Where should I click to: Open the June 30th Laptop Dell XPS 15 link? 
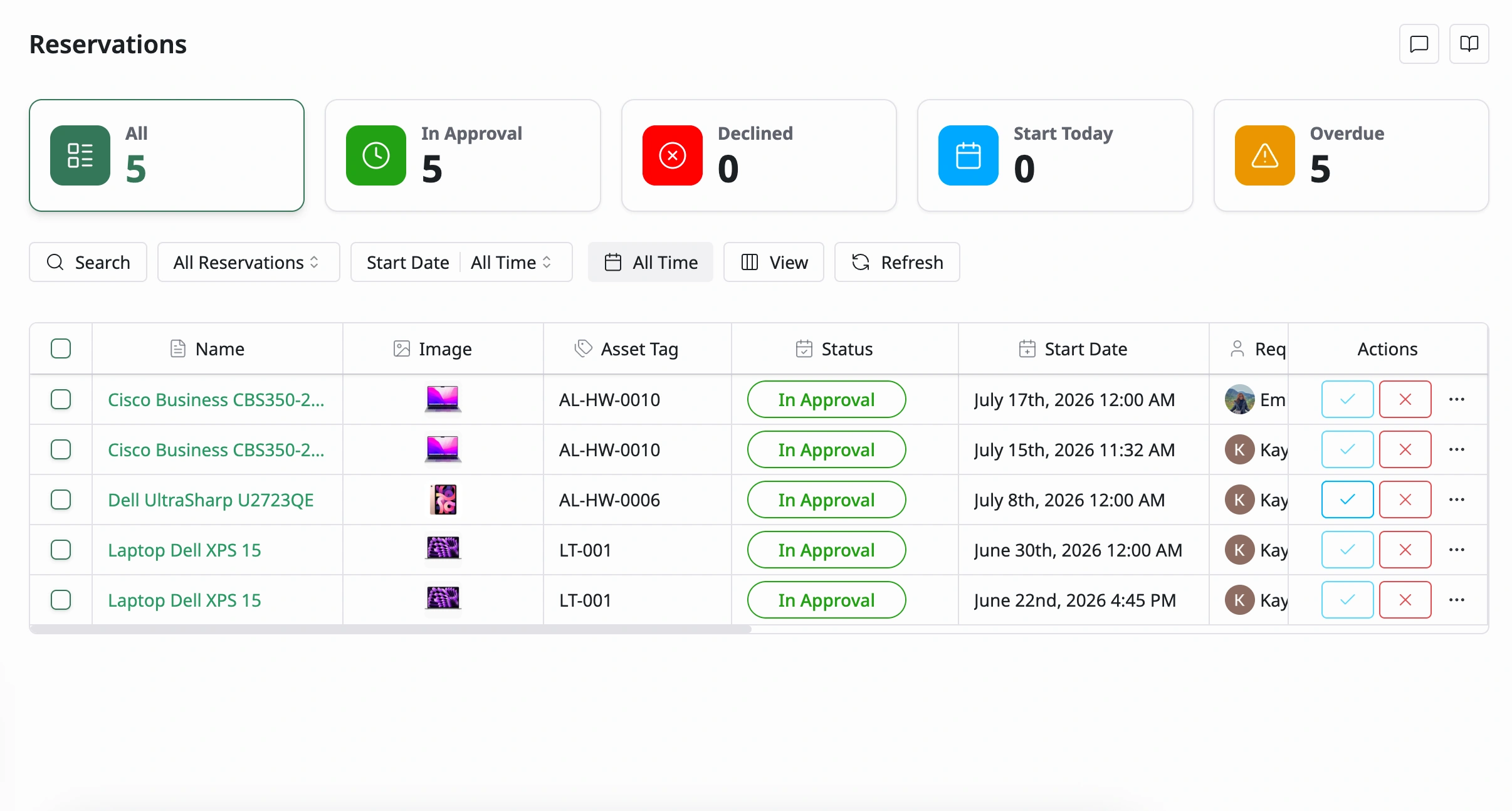pos(184,550)
